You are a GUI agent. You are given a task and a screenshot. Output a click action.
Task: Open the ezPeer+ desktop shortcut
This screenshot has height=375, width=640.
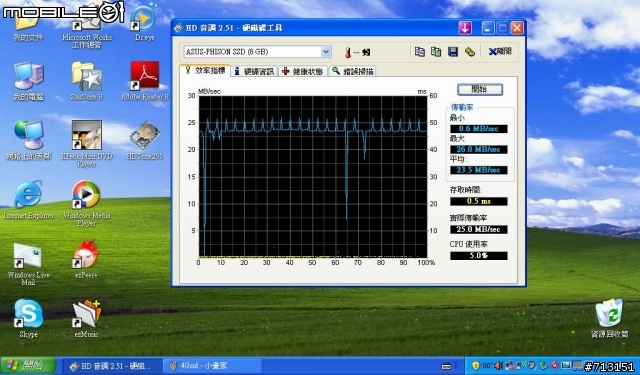click(x=87, y=259)
